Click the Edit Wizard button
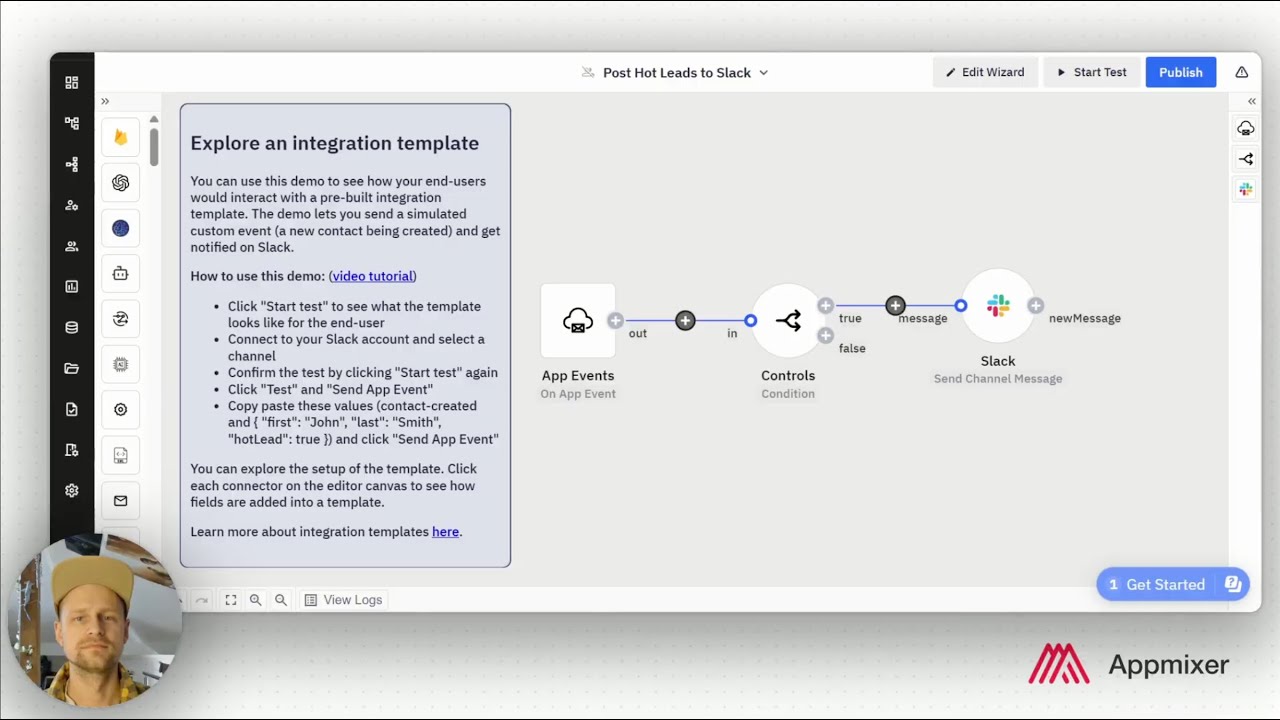Viewport: 1280px width, 720px height. tap(985, 72)
